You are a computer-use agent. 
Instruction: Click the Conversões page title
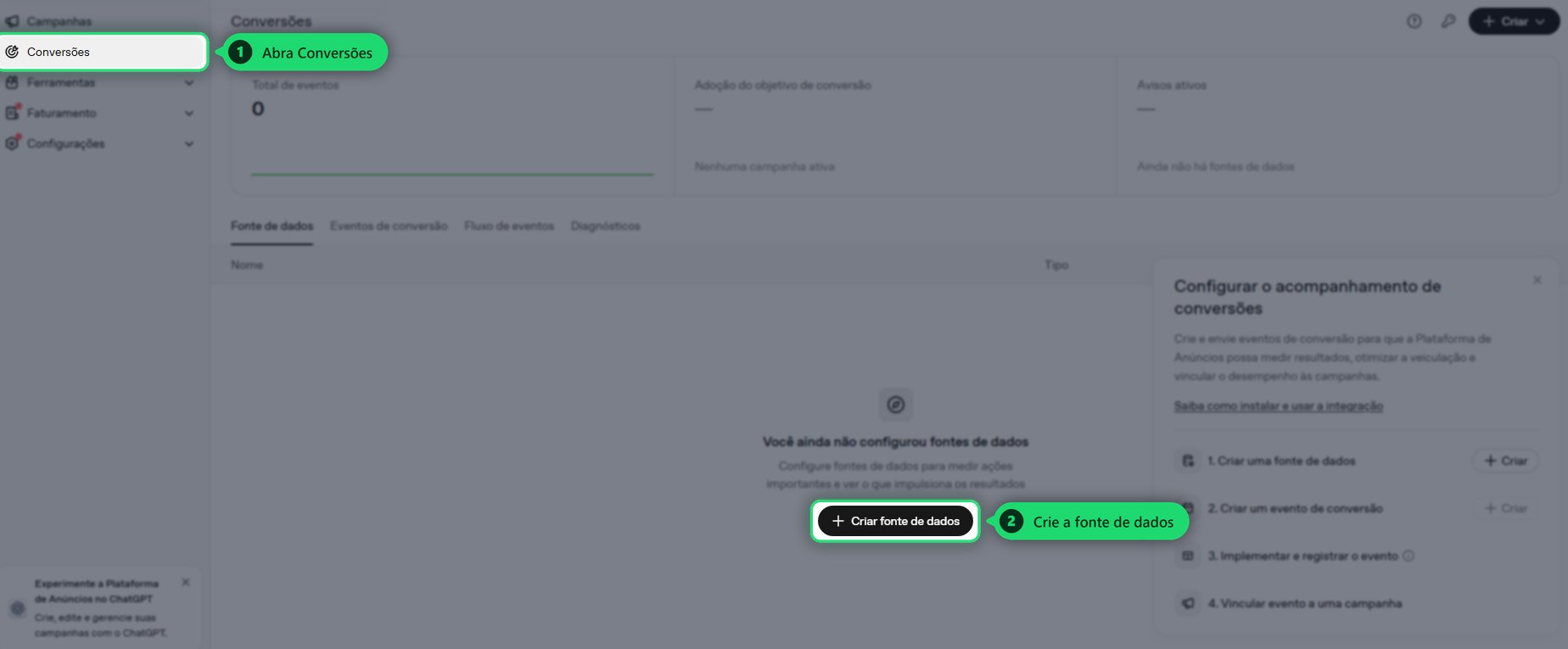click(x=272, y=21)
